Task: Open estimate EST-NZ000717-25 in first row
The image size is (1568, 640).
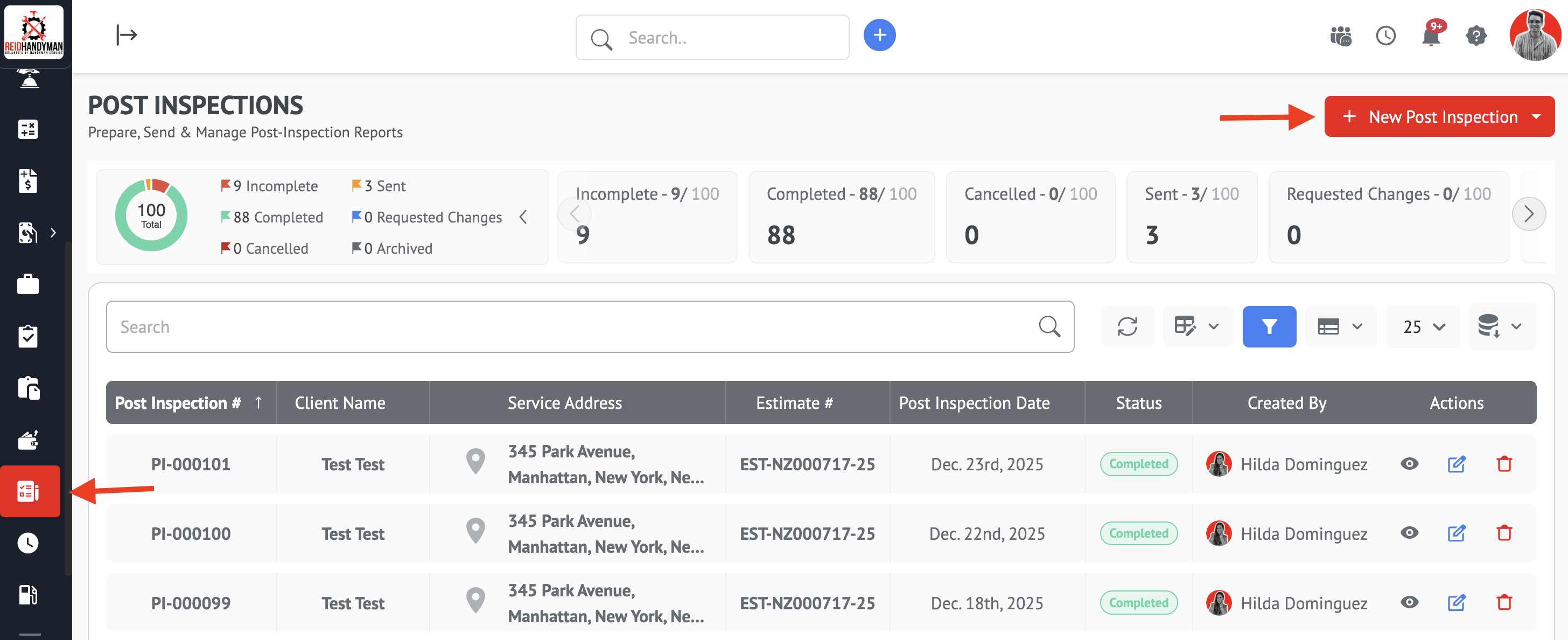Action: point(807,464)
